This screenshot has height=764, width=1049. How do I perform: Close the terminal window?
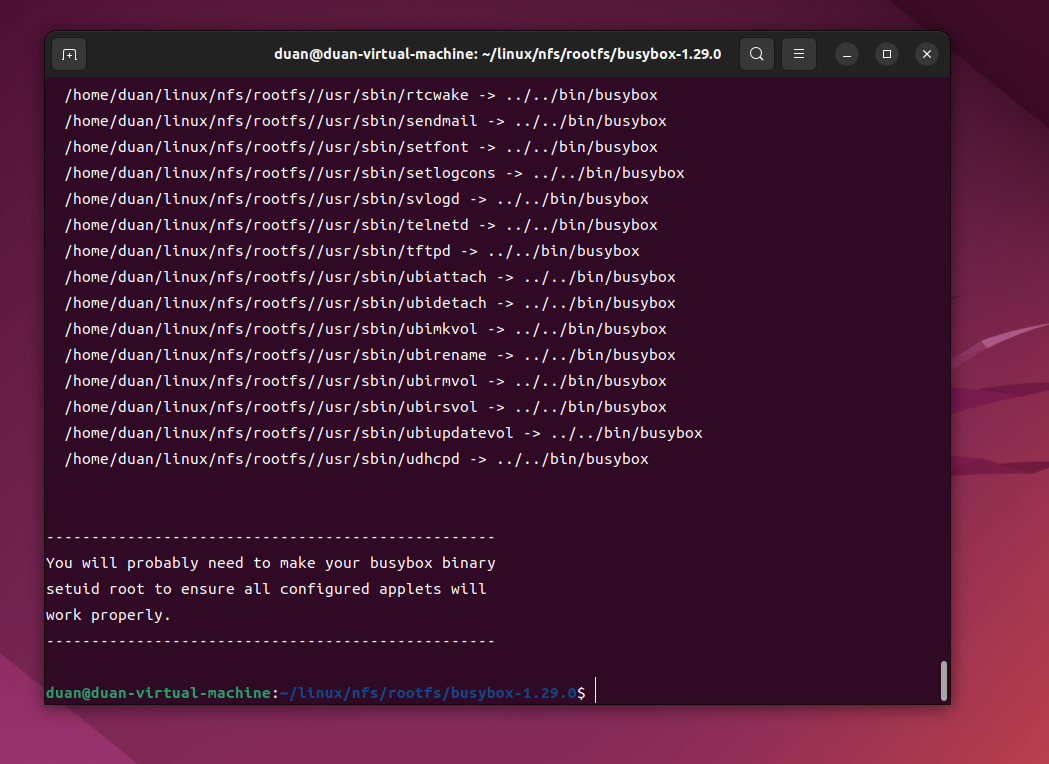click(x=927, y=54)
